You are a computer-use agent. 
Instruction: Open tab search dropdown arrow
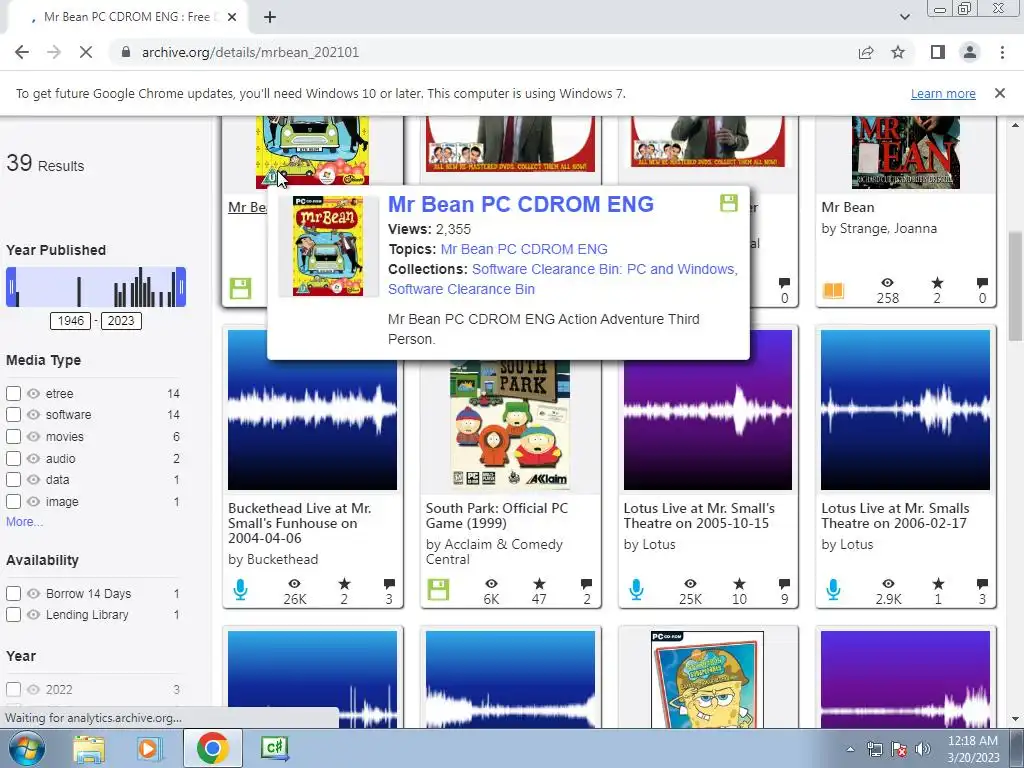[x=904, y=17]
